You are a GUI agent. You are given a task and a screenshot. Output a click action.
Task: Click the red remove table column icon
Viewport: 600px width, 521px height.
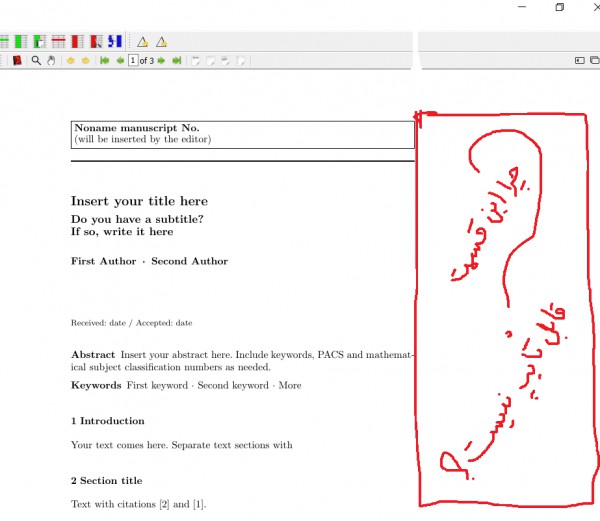tap(77, 42)
